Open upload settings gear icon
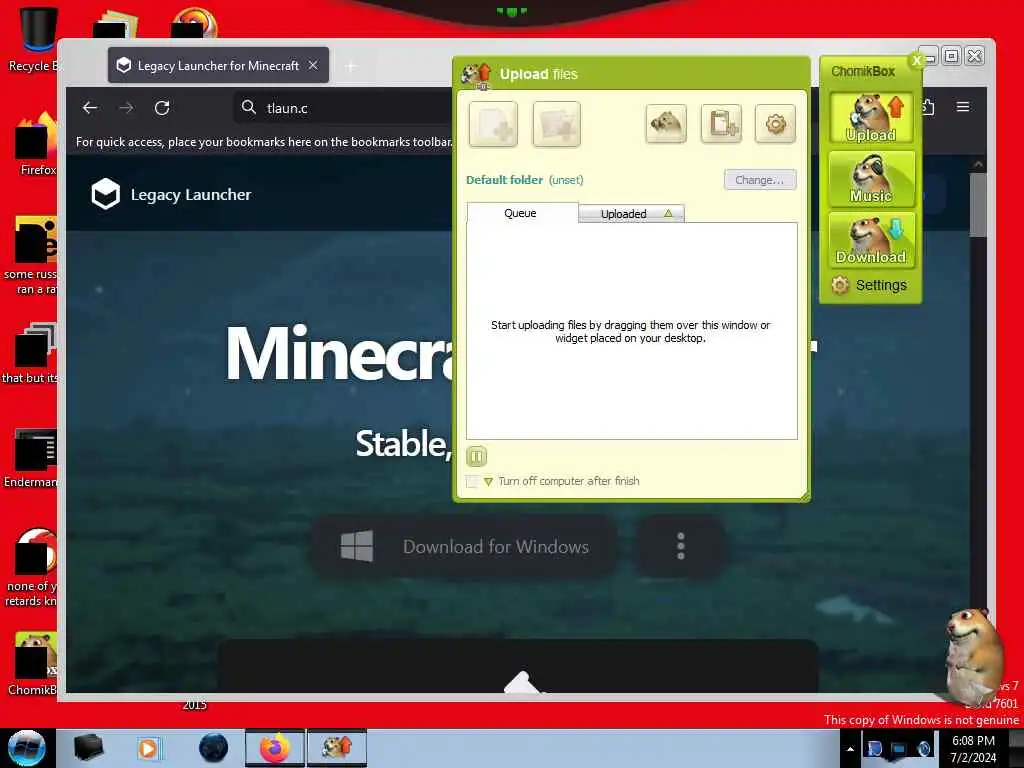Screen dimensions: 1024x768 click(775, 123)
